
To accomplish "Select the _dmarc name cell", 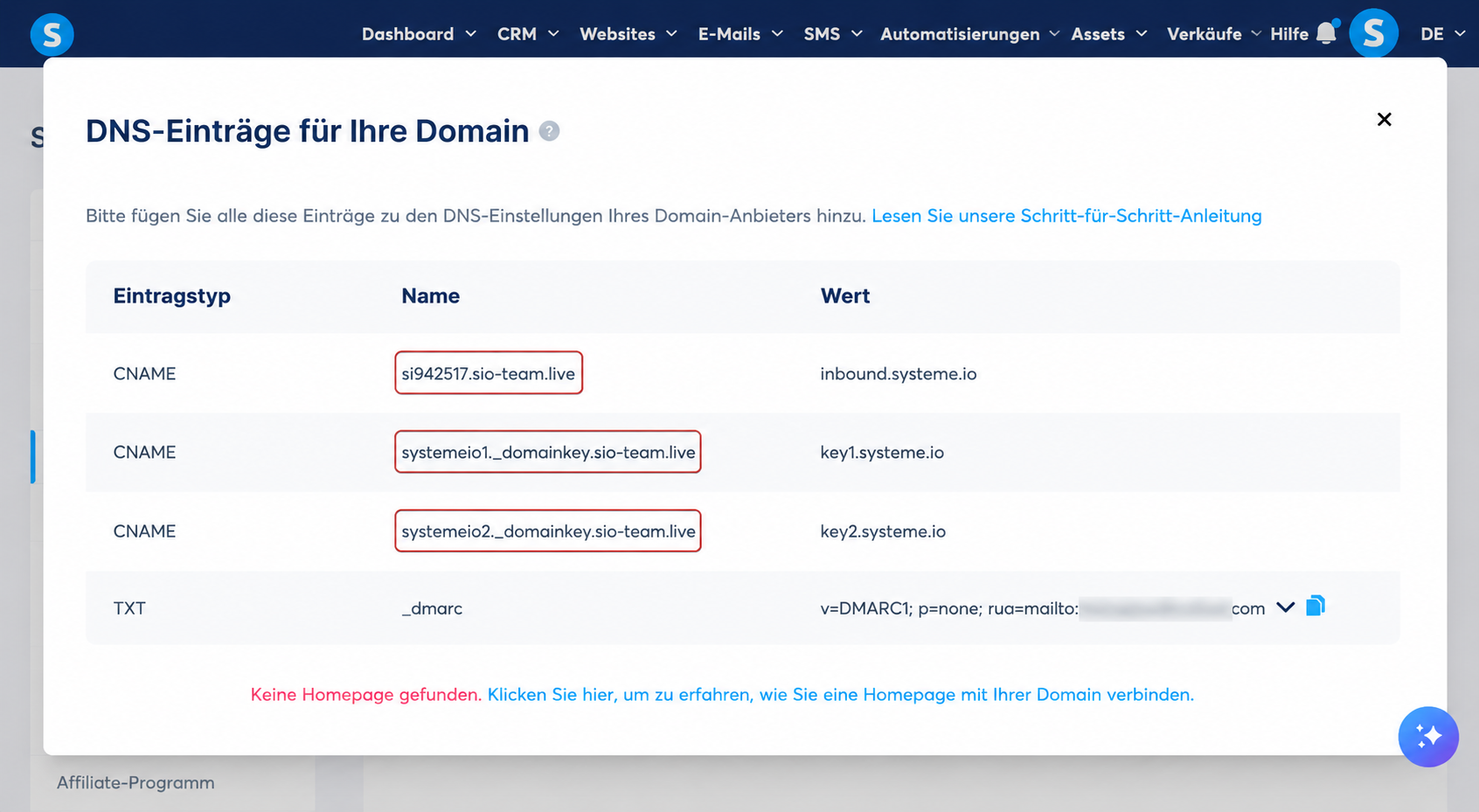I will [x=432, y=608].
